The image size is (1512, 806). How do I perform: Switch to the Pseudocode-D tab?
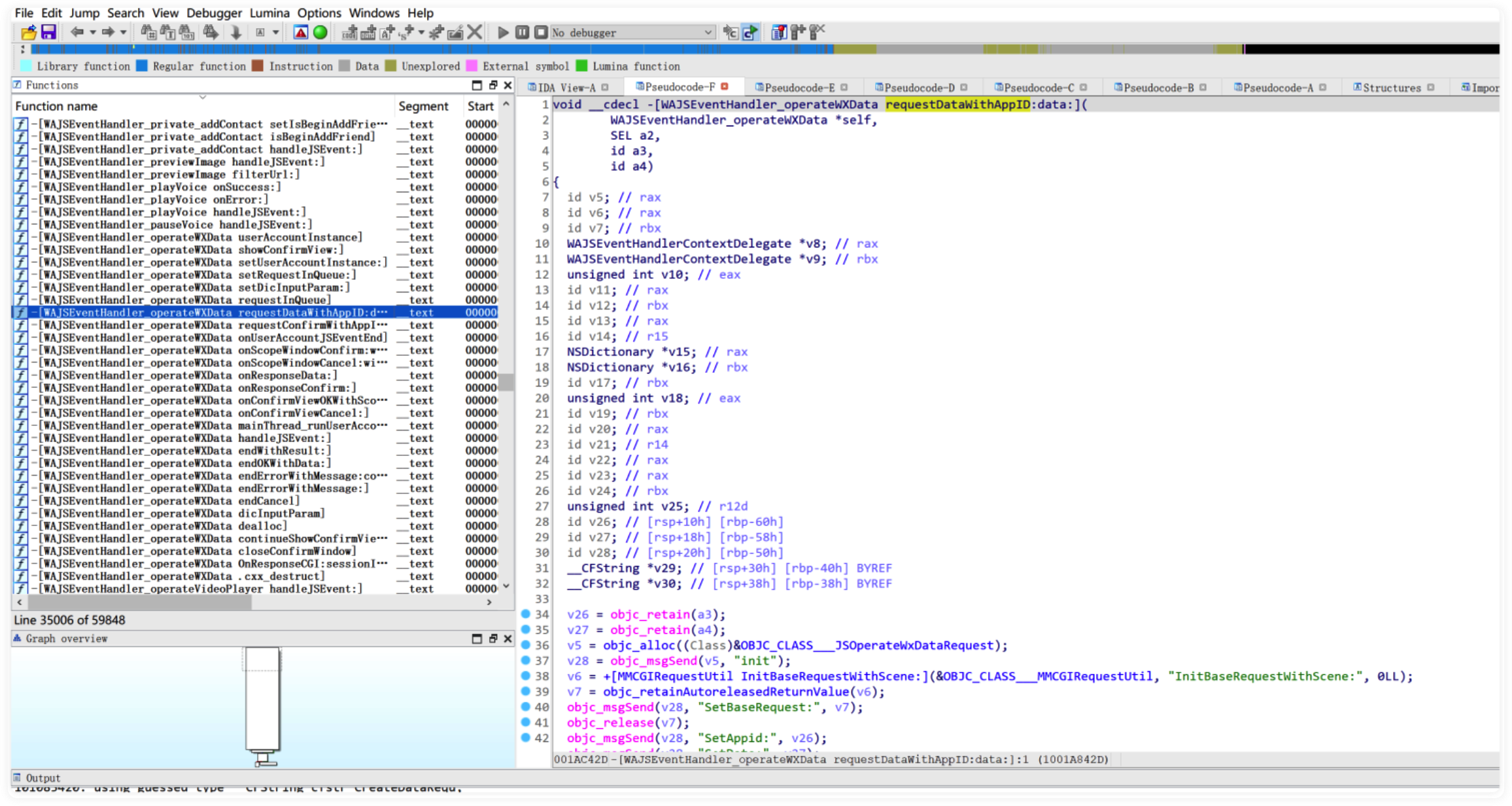tap(918, 88)
